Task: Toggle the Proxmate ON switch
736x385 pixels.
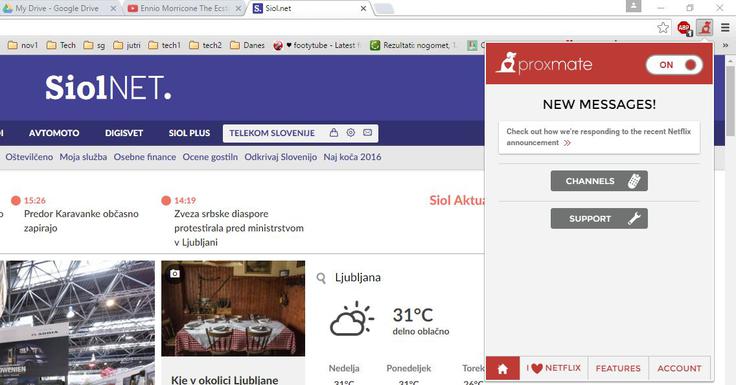Action: coord(674,65)
